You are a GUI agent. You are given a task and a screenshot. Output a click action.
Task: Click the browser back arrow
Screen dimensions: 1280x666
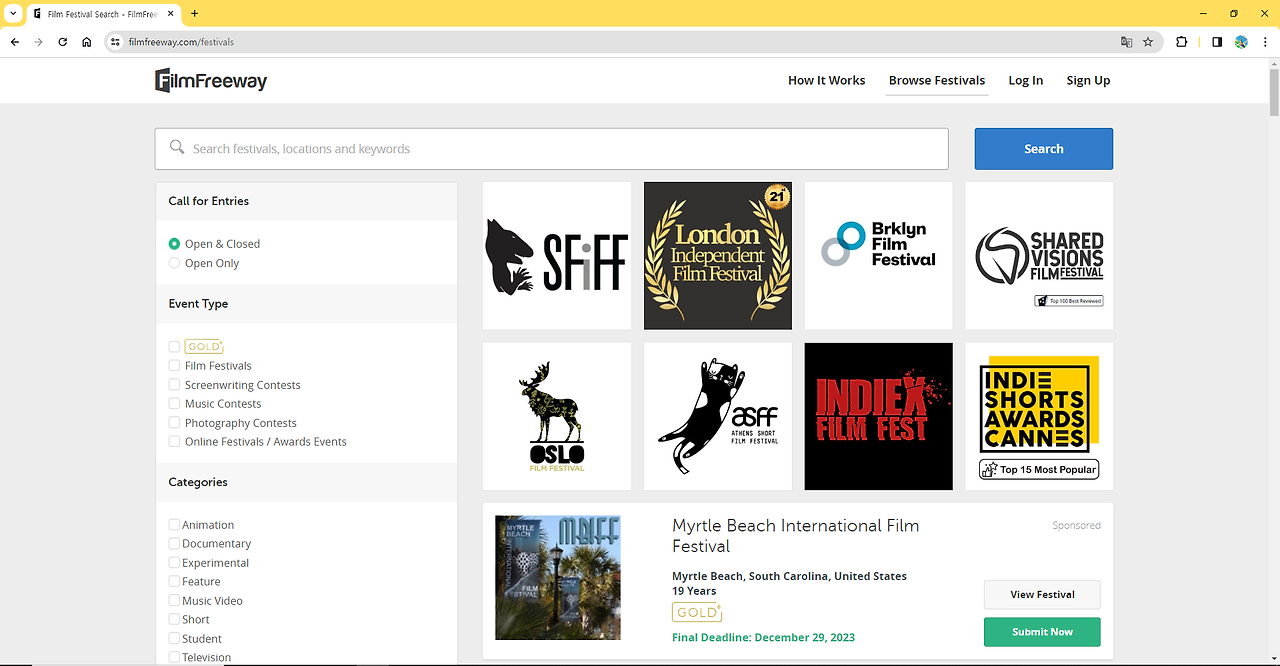(x=15, y=42)
